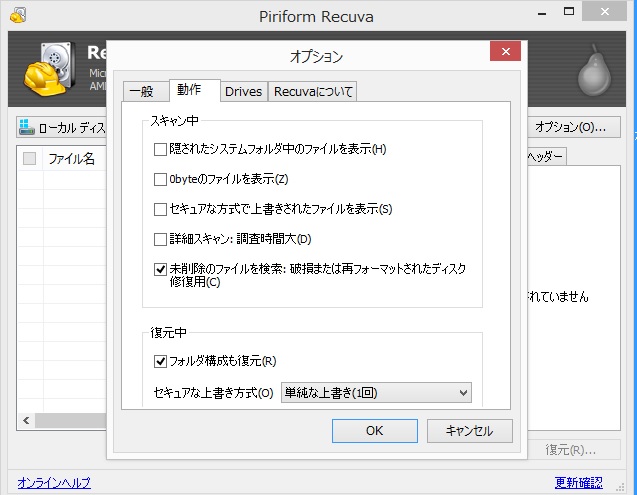Switch to the 一般 tab
Screen dimensions: 637x495
click(x=146, y=91)
